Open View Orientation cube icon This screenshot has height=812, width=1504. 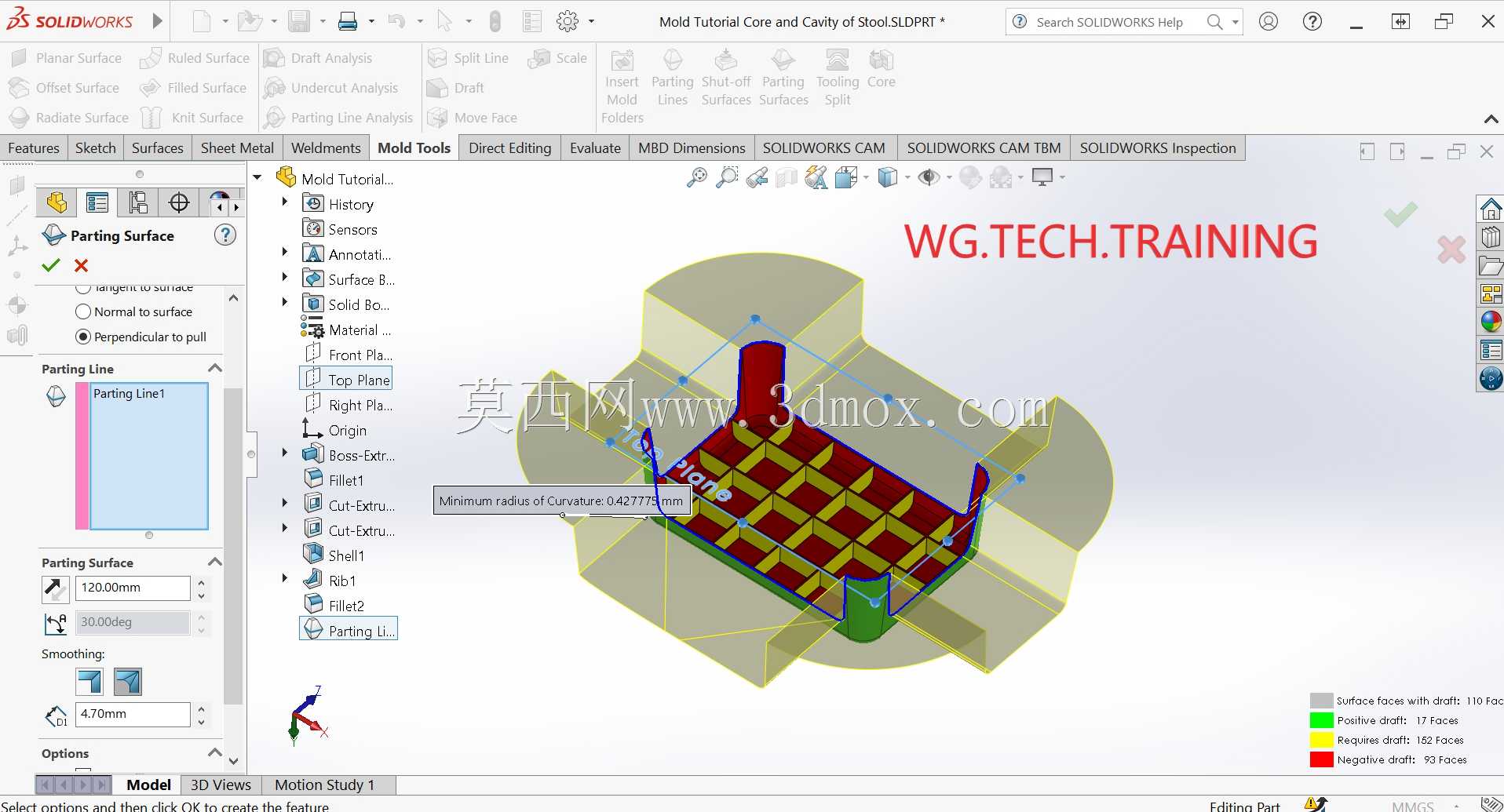tap(845, 177)
